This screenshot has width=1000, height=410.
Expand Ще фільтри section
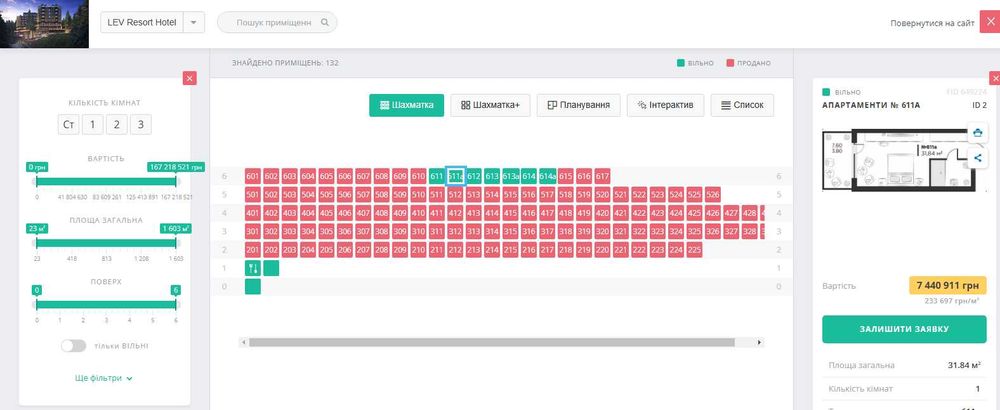click(103, 378)
